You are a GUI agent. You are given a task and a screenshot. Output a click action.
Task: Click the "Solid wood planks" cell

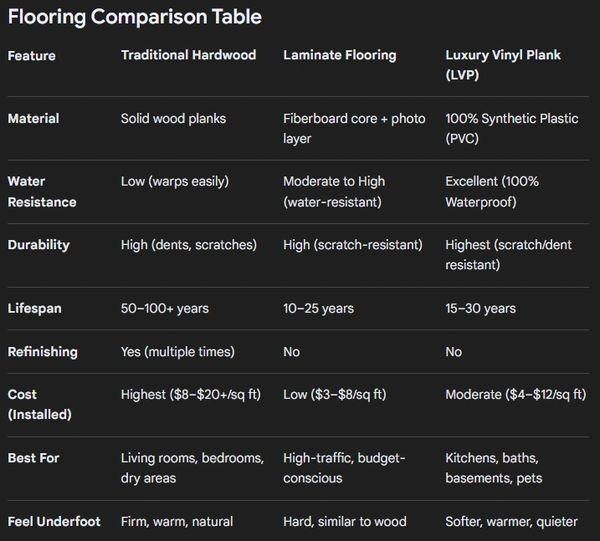pos(173,119)
